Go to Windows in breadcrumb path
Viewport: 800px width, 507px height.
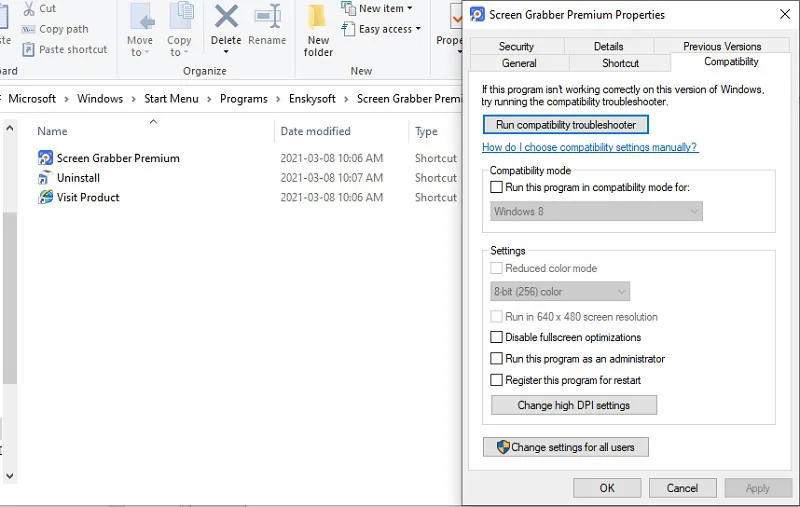[x=100, y=98]
